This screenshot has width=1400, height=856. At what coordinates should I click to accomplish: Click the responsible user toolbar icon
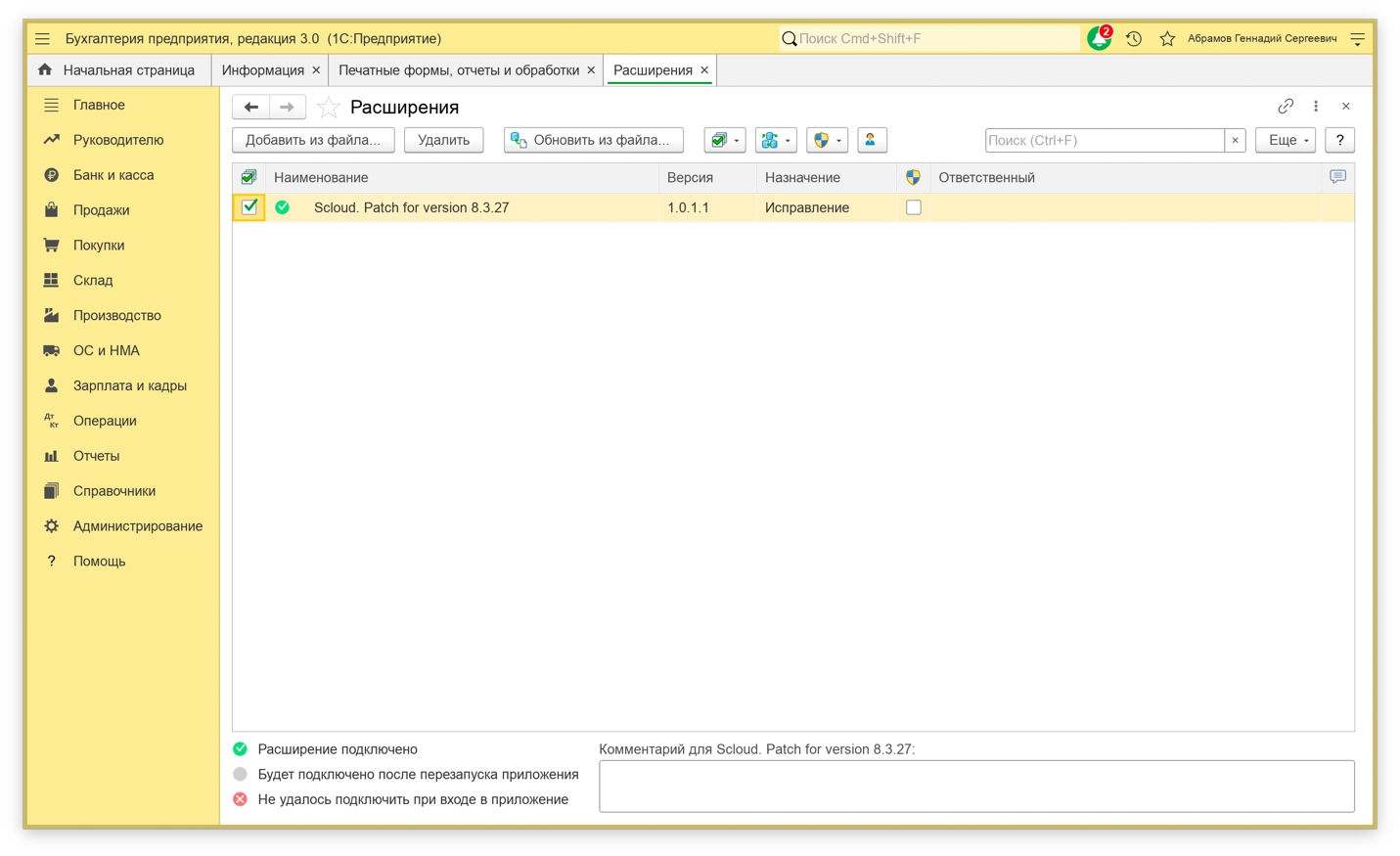pyautogui.click(x=872, y=140)
